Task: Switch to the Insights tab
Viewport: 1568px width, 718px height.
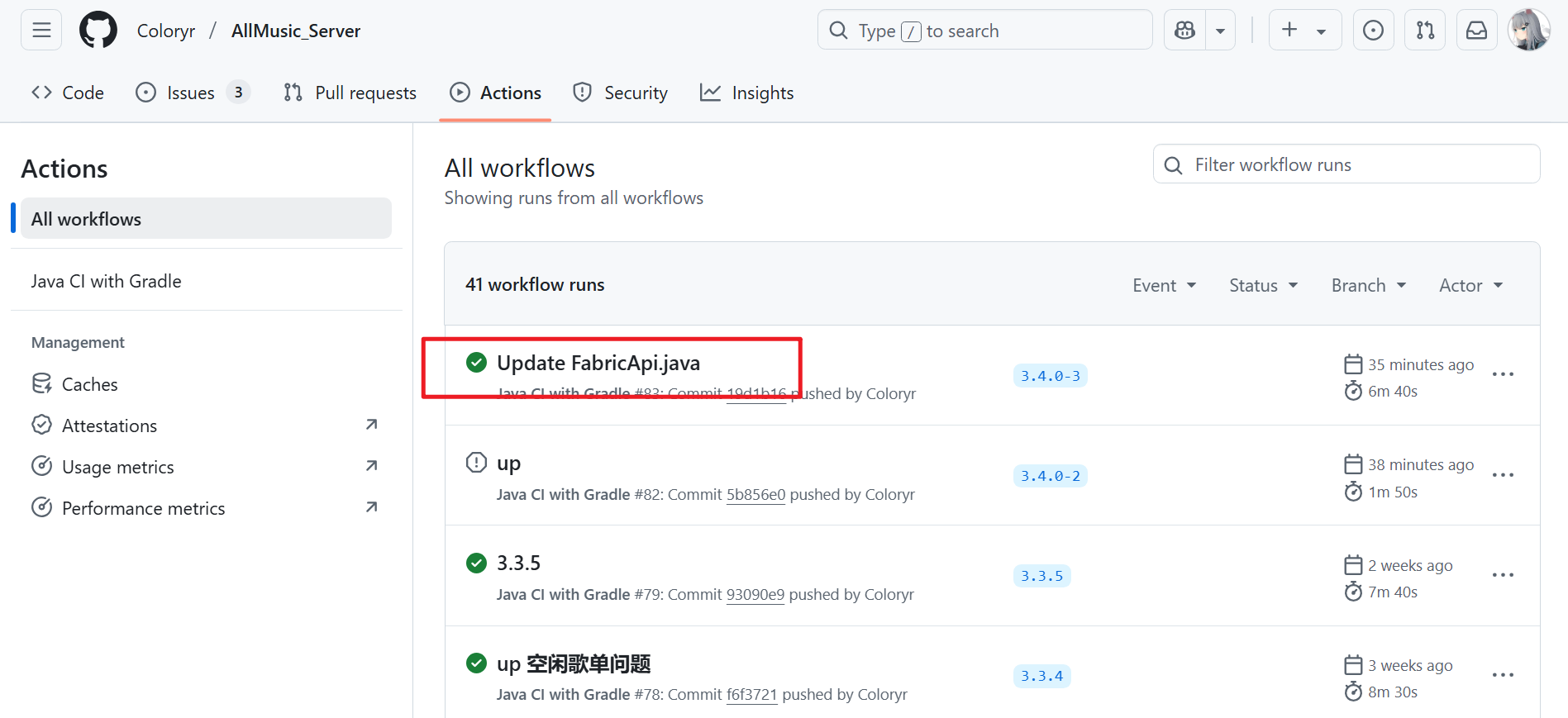Action: click(x=746, y=93)
